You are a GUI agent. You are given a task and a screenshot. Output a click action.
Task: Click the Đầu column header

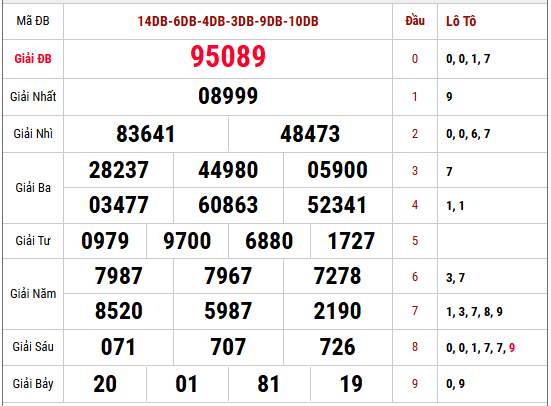(415, 21)
